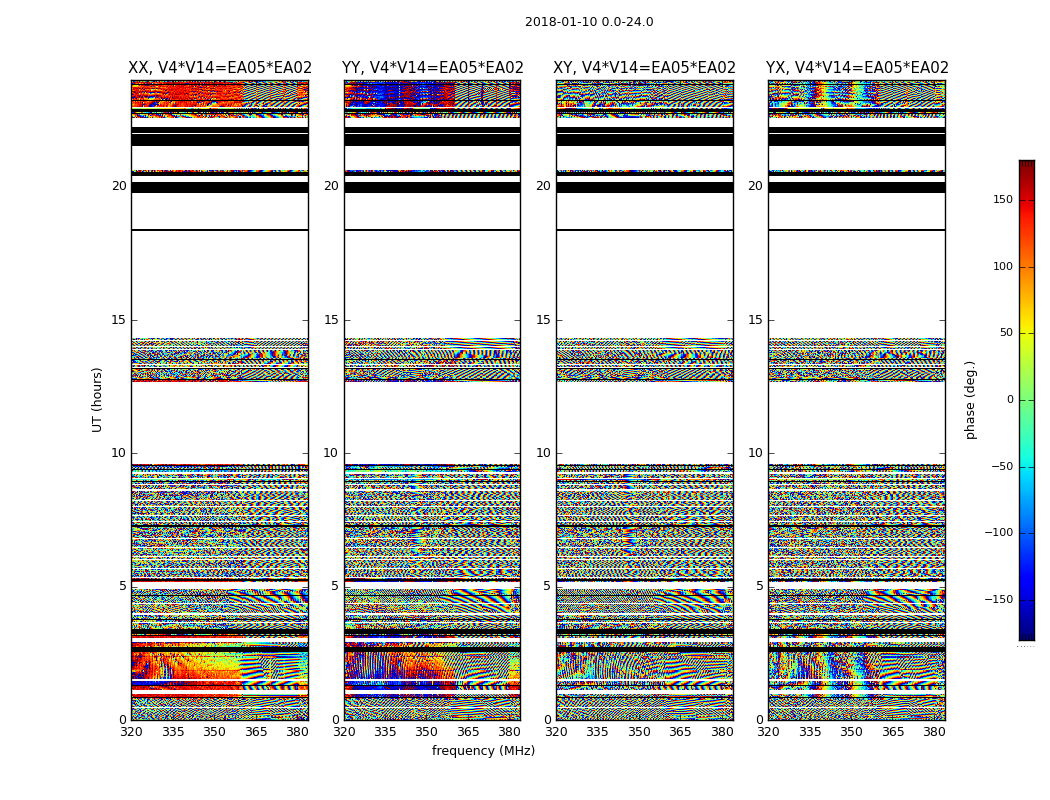Click the '335' frequency tick under YX panel

tap(810, 732)
